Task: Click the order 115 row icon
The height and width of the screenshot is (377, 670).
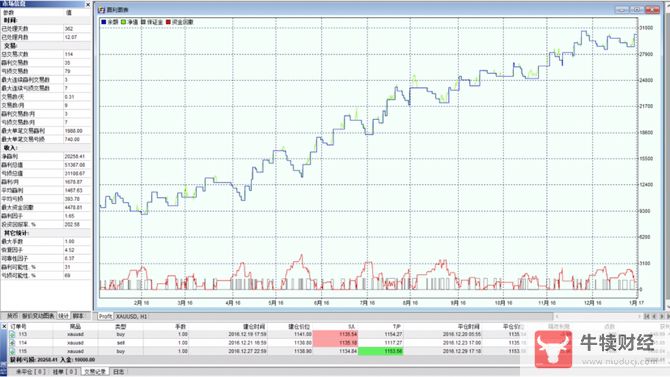Action: pyautogui.click(x=12, y=351)
